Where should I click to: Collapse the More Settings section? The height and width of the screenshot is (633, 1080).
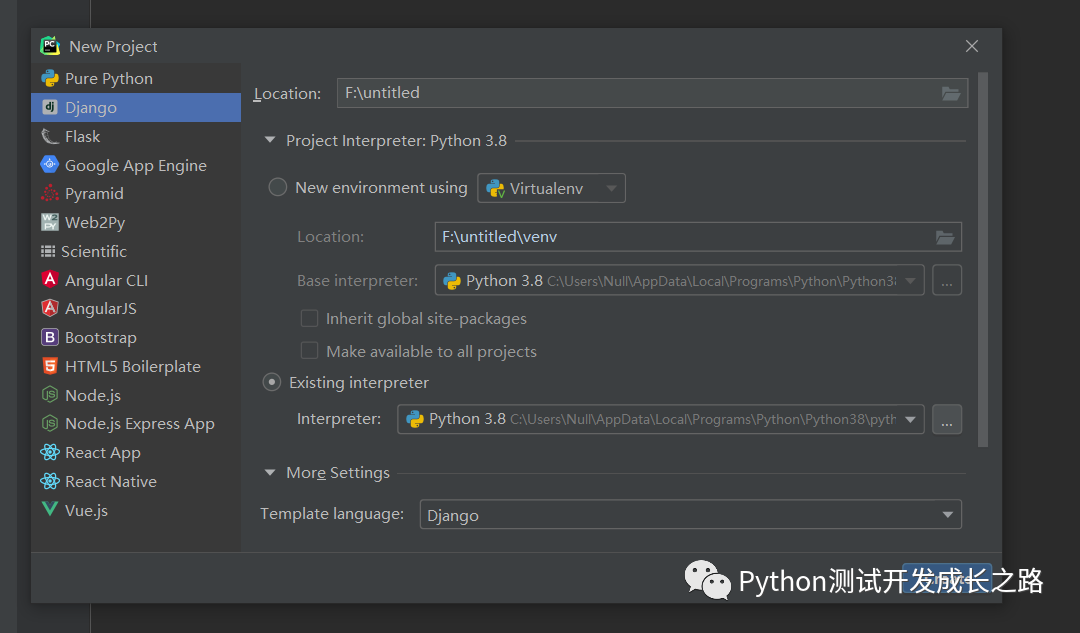[x=270, y=473]
